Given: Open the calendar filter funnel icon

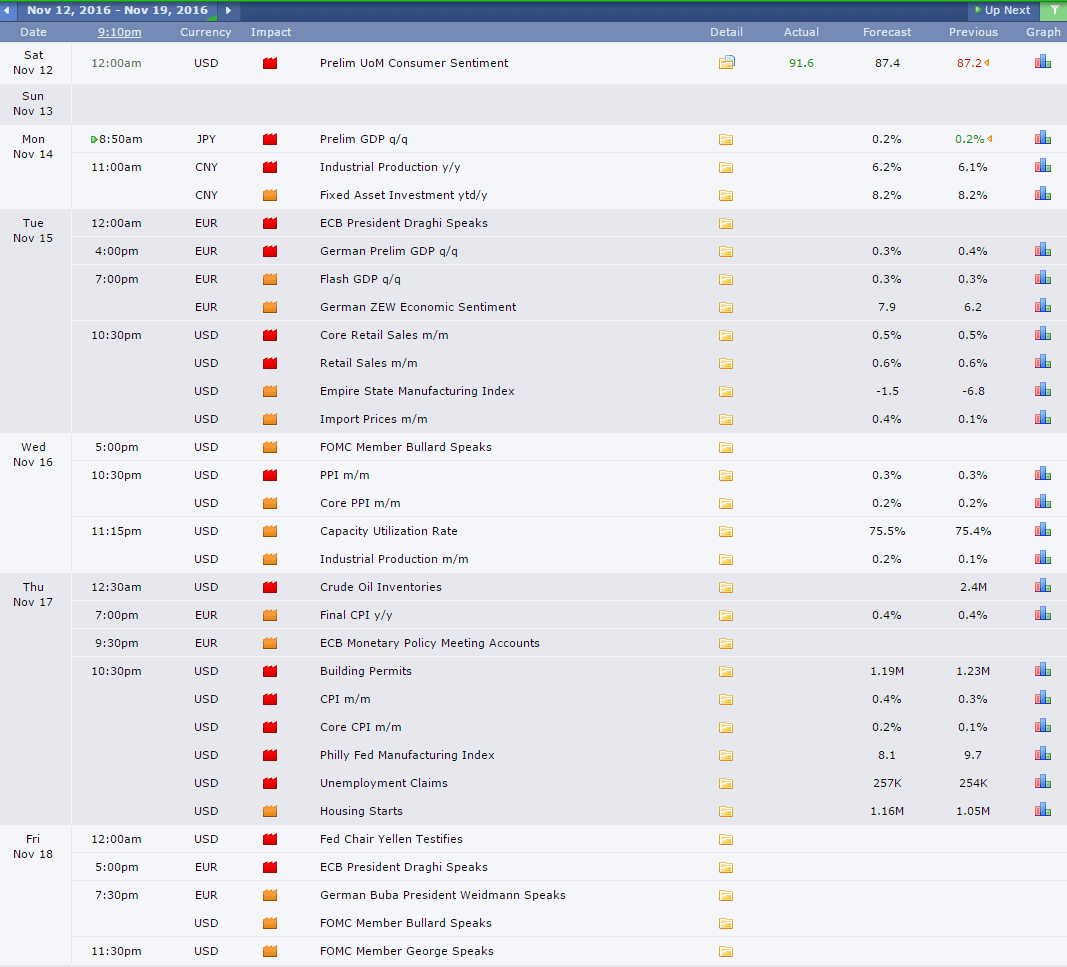Looking at the screenshot, I should coord(1055,10).
